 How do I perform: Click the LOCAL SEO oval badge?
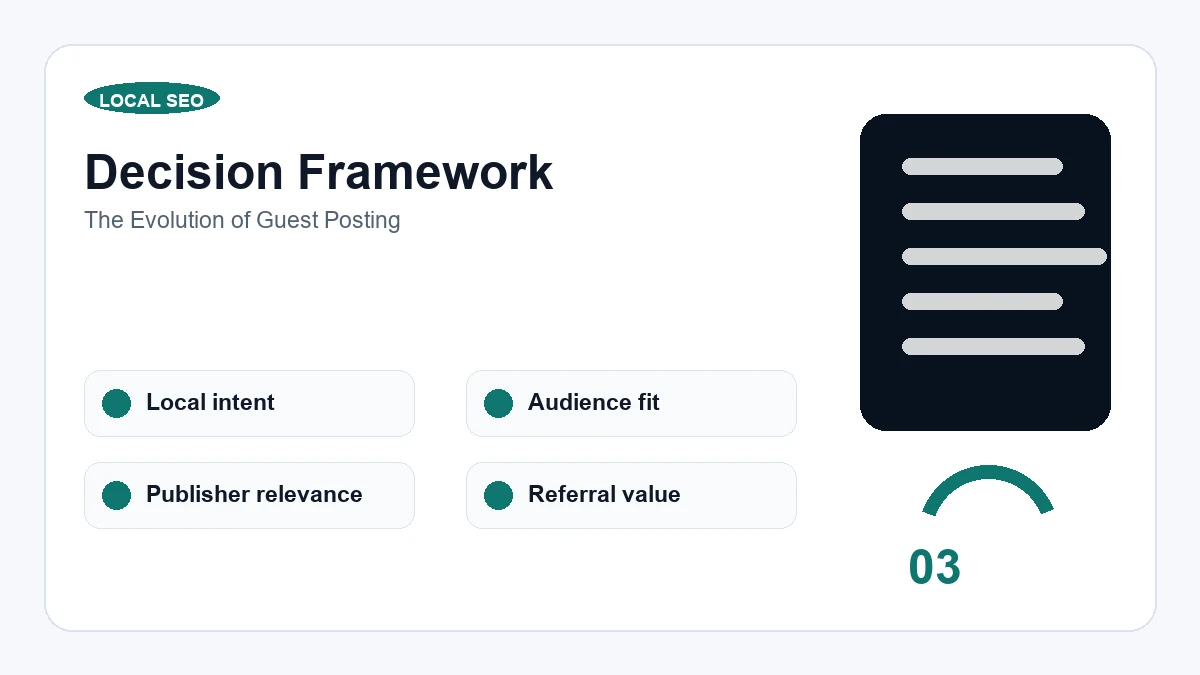point(152,99)
